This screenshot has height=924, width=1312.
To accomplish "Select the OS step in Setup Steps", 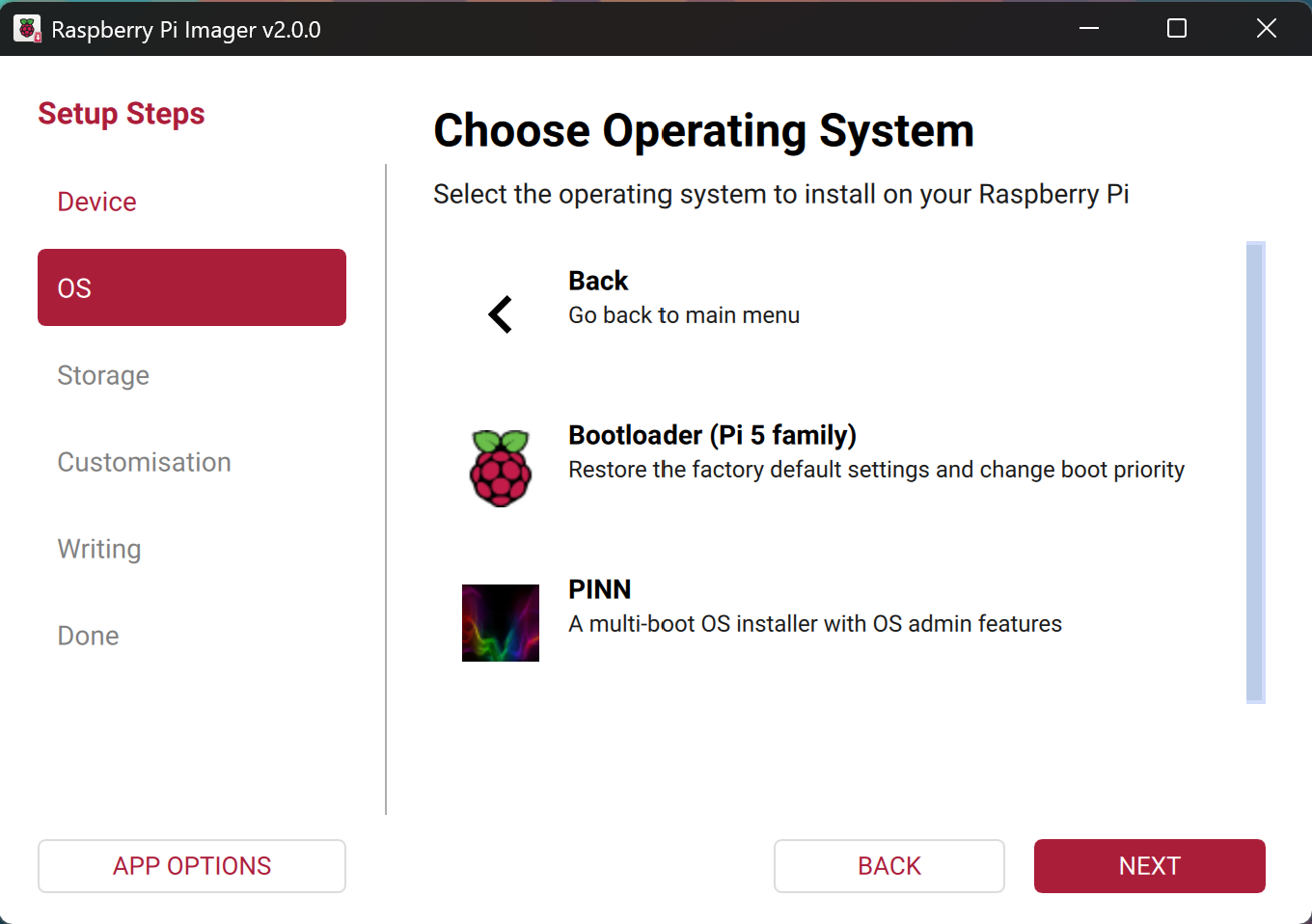I will [191, 286].
